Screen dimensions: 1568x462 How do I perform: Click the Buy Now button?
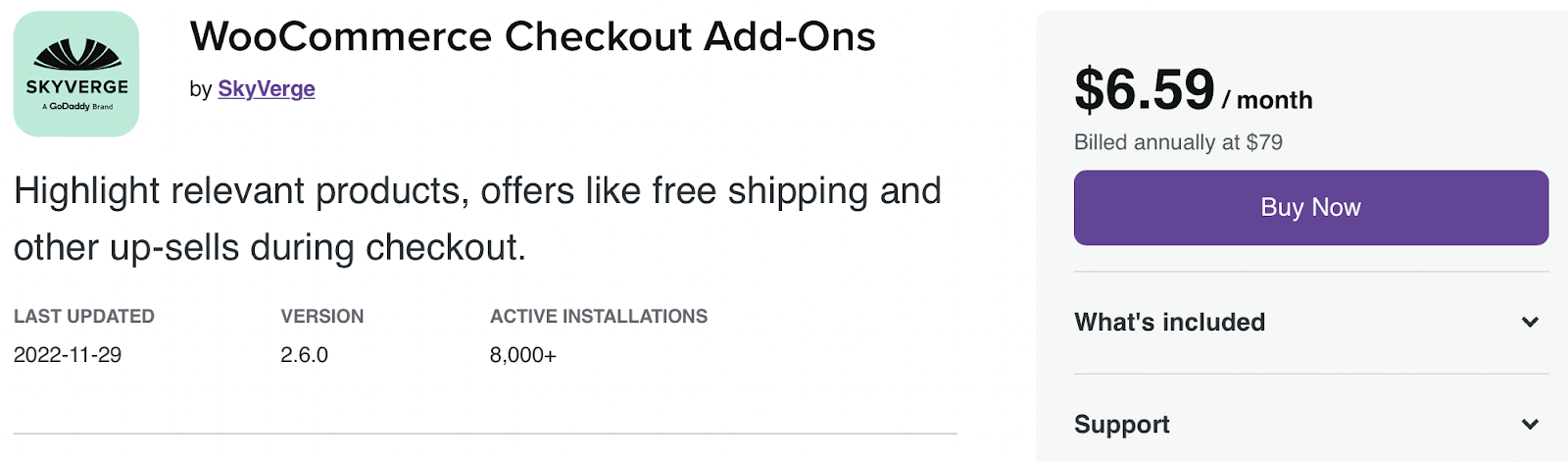coord(1311,208)
